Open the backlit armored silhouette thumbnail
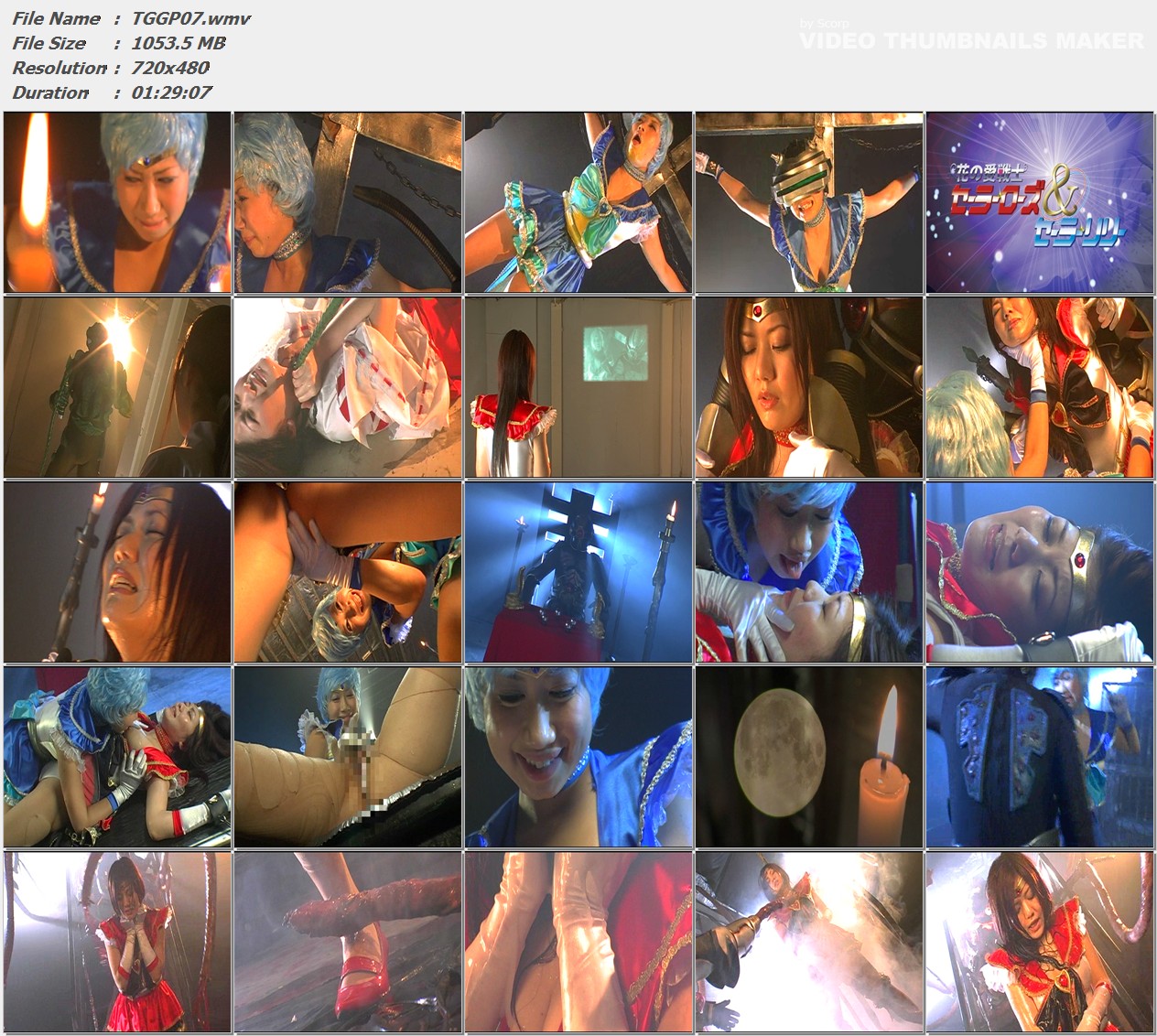This screenshot has height=1036, width=1157. [x=117, y=387]
